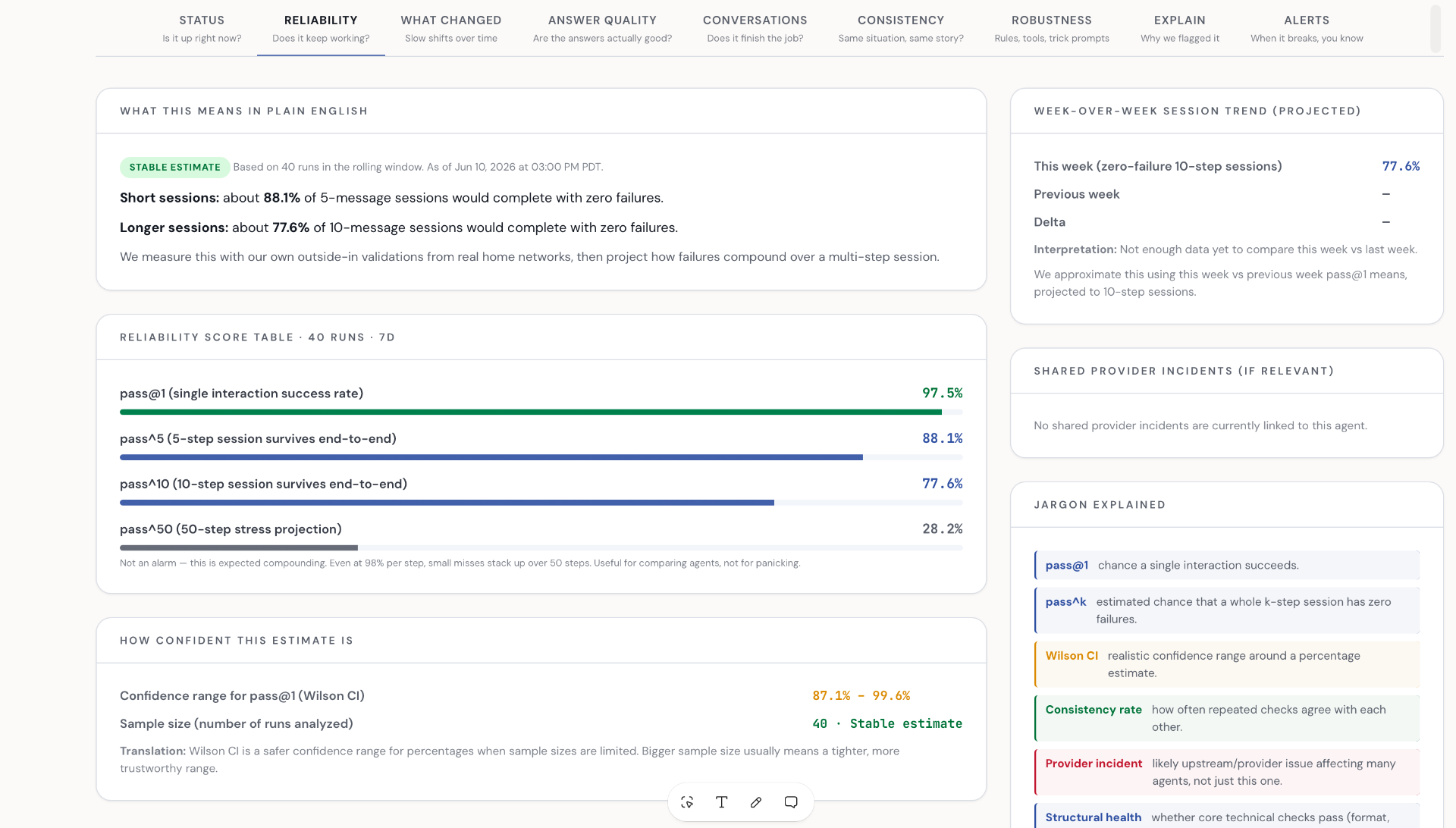
Task: Click the '40 · Stable estimate' sample size value
Action: 887,724
